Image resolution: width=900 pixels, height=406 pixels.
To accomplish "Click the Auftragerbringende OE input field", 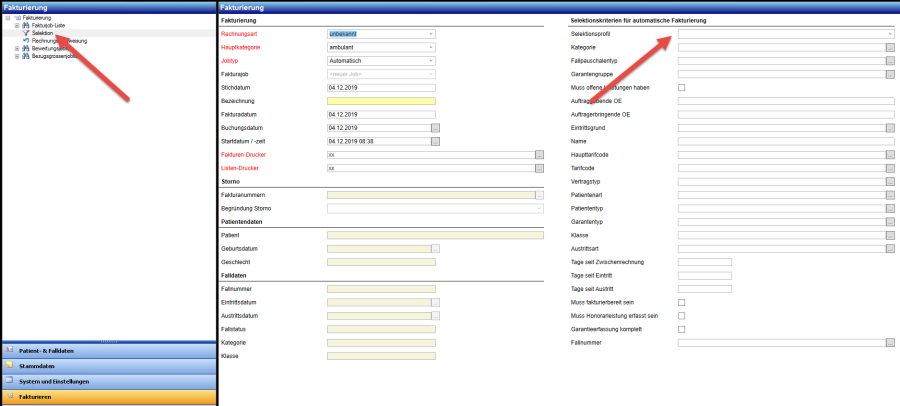I will point(786,114).
